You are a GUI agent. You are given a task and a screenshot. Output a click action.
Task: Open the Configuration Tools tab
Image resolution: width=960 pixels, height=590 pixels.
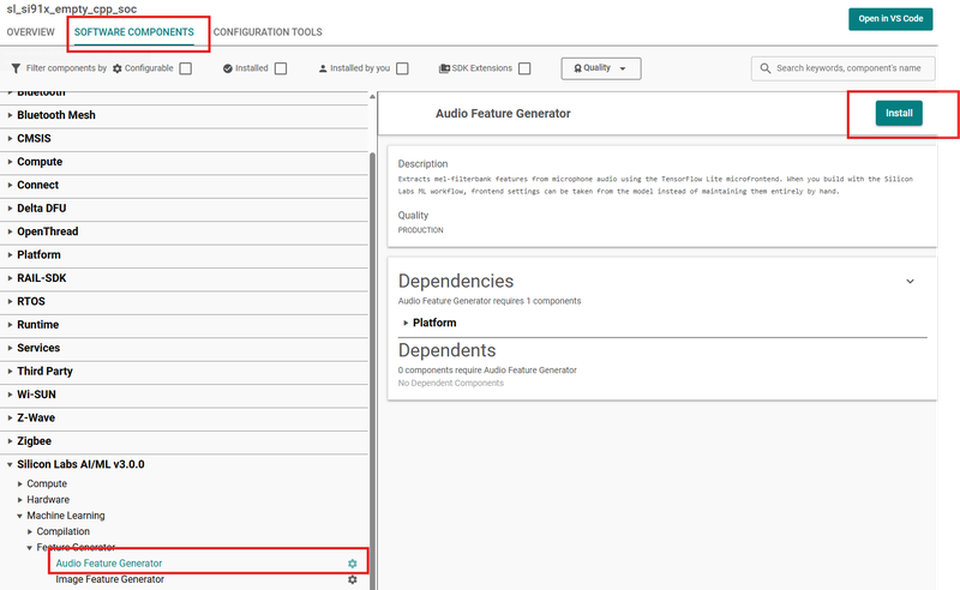pos(268,32)
